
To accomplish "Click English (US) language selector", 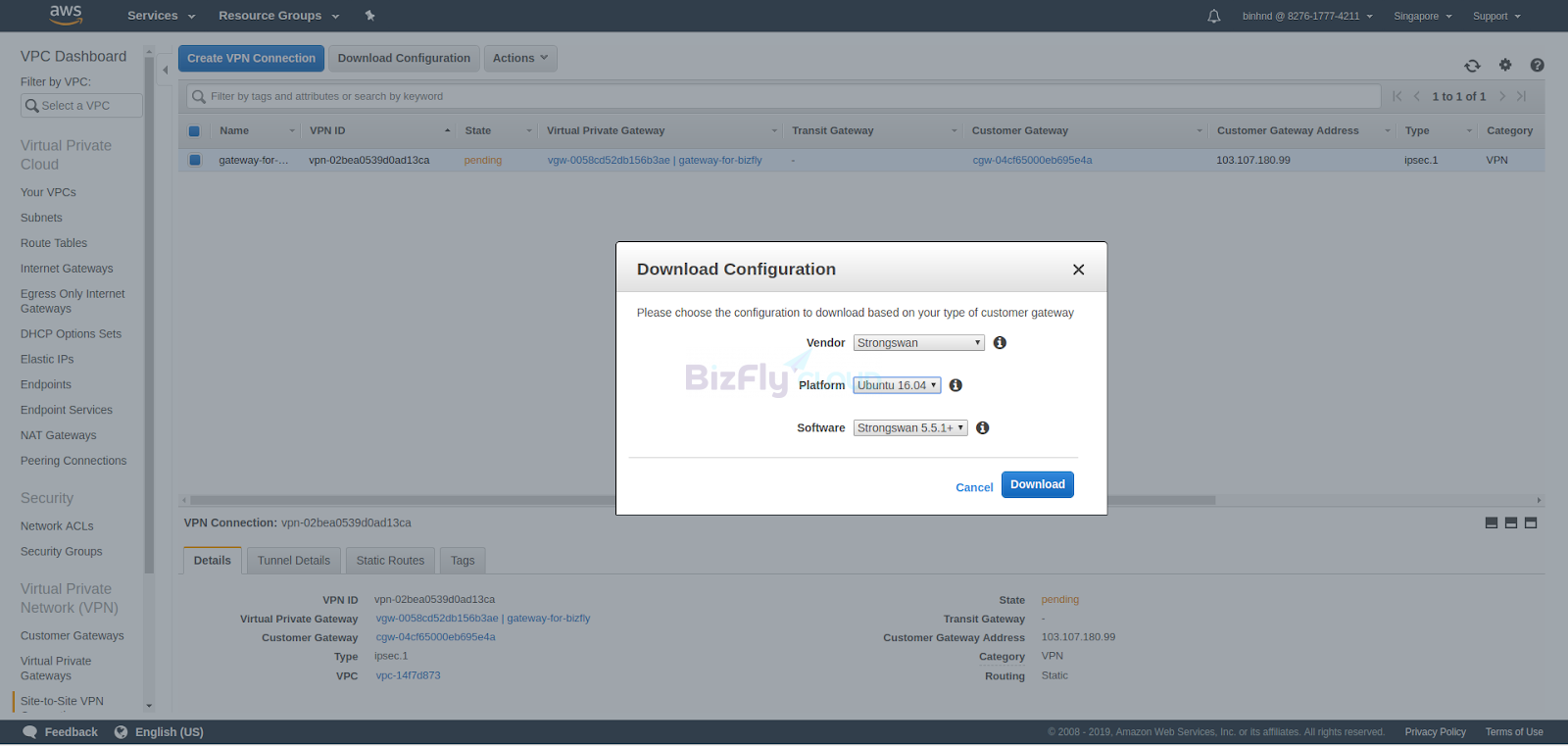I will click(x=170, y=732).
